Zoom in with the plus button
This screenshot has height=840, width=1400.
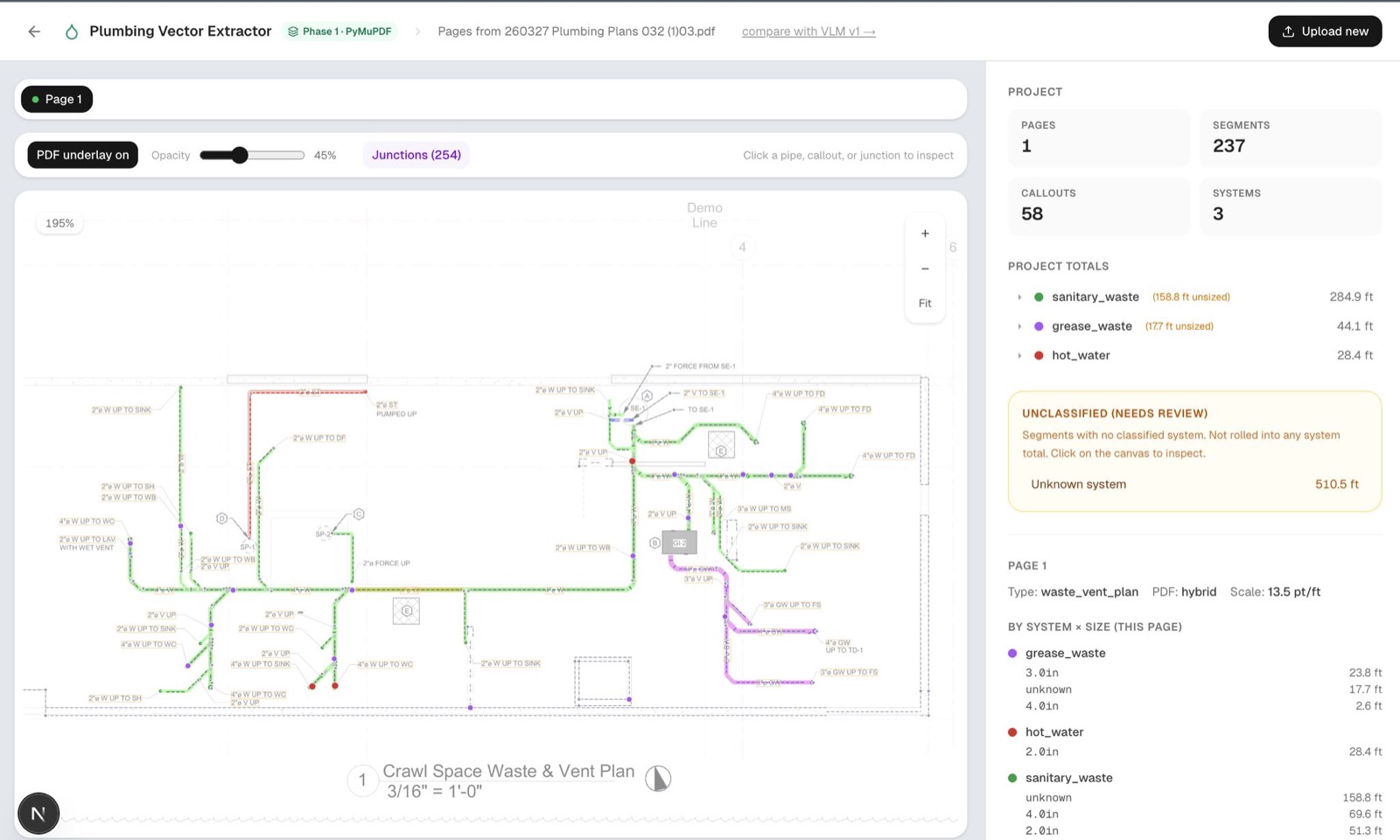(x=925, y=234)
